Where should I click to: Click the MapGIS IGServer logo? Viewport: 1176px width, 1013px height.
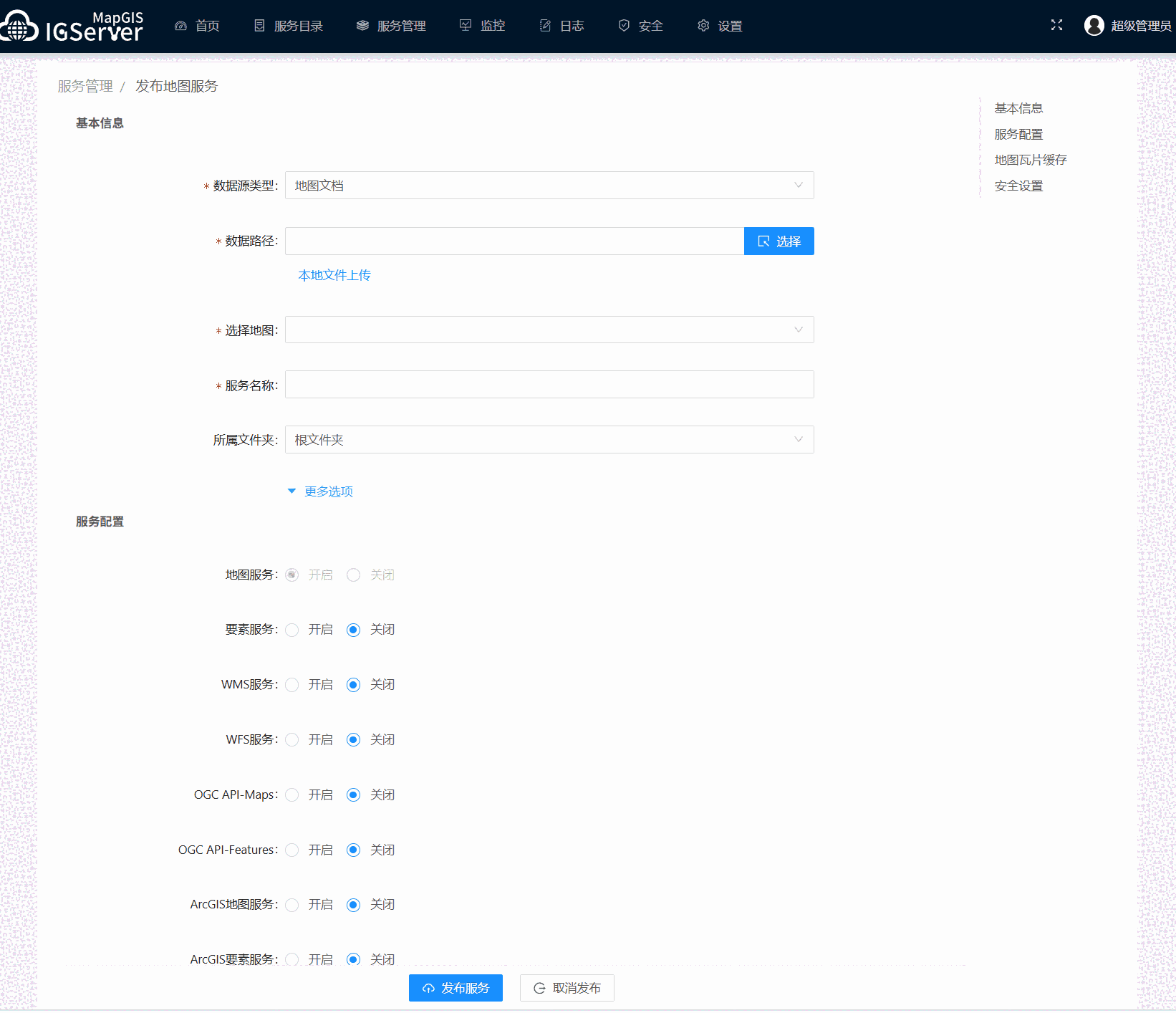[72, 27]
